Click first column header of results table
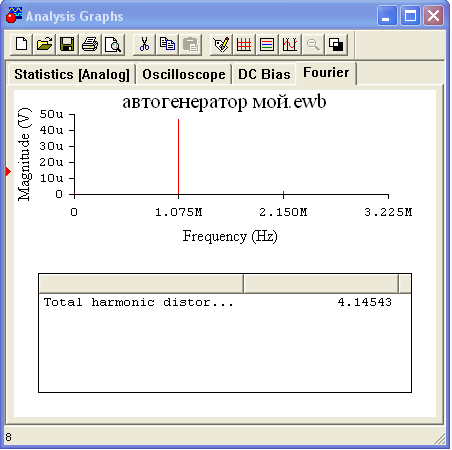The image size is (452, 450). (x=141, y=284)
